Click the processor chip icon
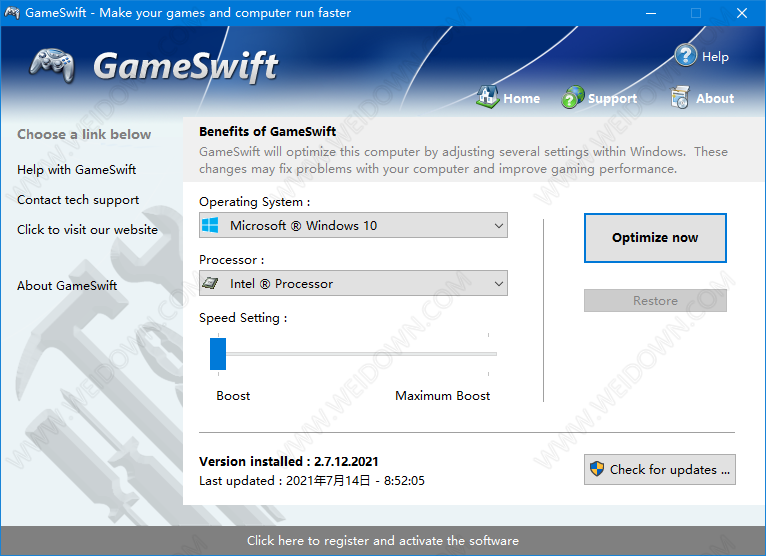Viewport: 766px width, 556px height. [x=210, y=283]
